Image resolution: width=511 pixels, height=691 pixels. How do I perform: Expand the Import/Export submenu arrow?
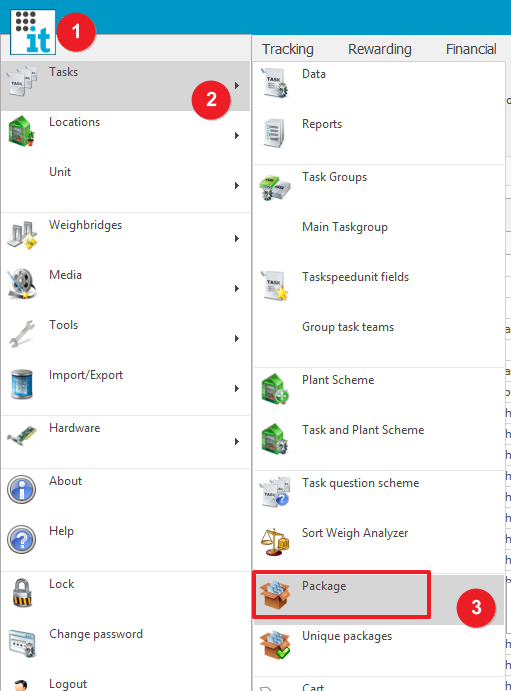237,388
